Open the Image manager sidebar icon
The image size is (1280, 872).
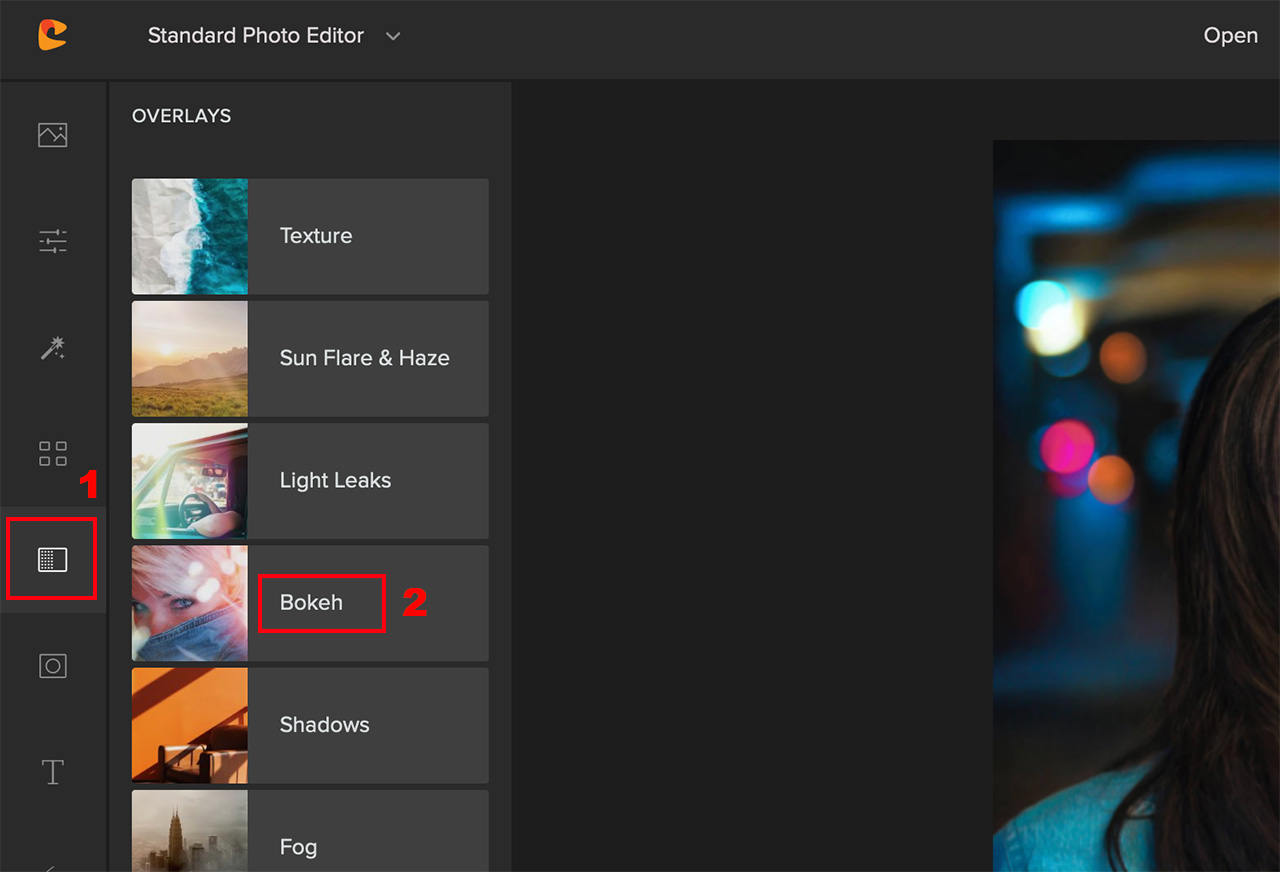pyautogui.click(x=52, y=134)
